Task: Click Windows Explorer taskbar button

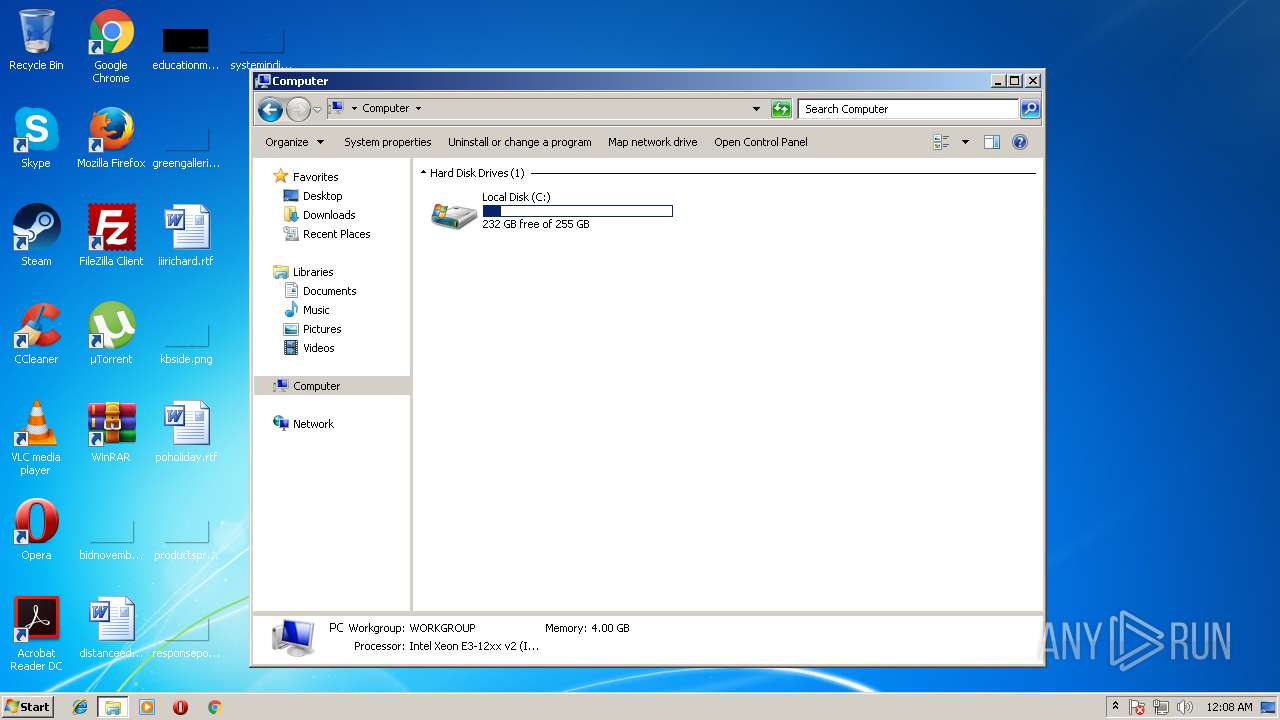Action: [112, 707]
